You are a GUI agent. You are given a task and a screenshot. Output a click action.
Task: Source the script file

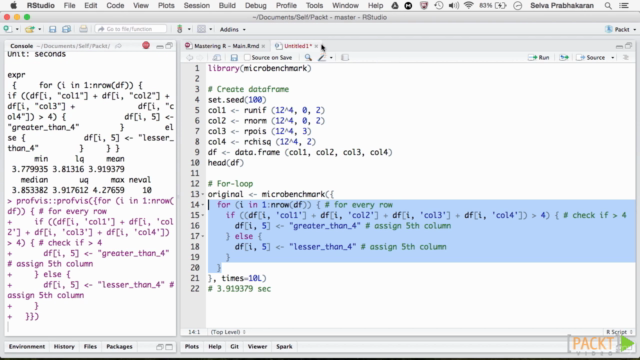click(591, 58)
